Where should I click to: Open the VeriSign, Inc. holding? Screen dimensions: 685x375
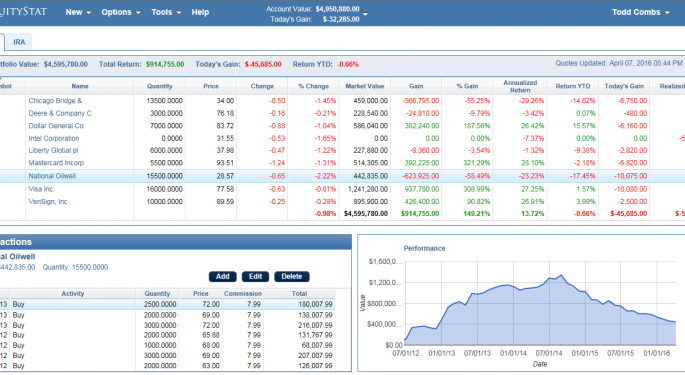(x=49, y=201)
